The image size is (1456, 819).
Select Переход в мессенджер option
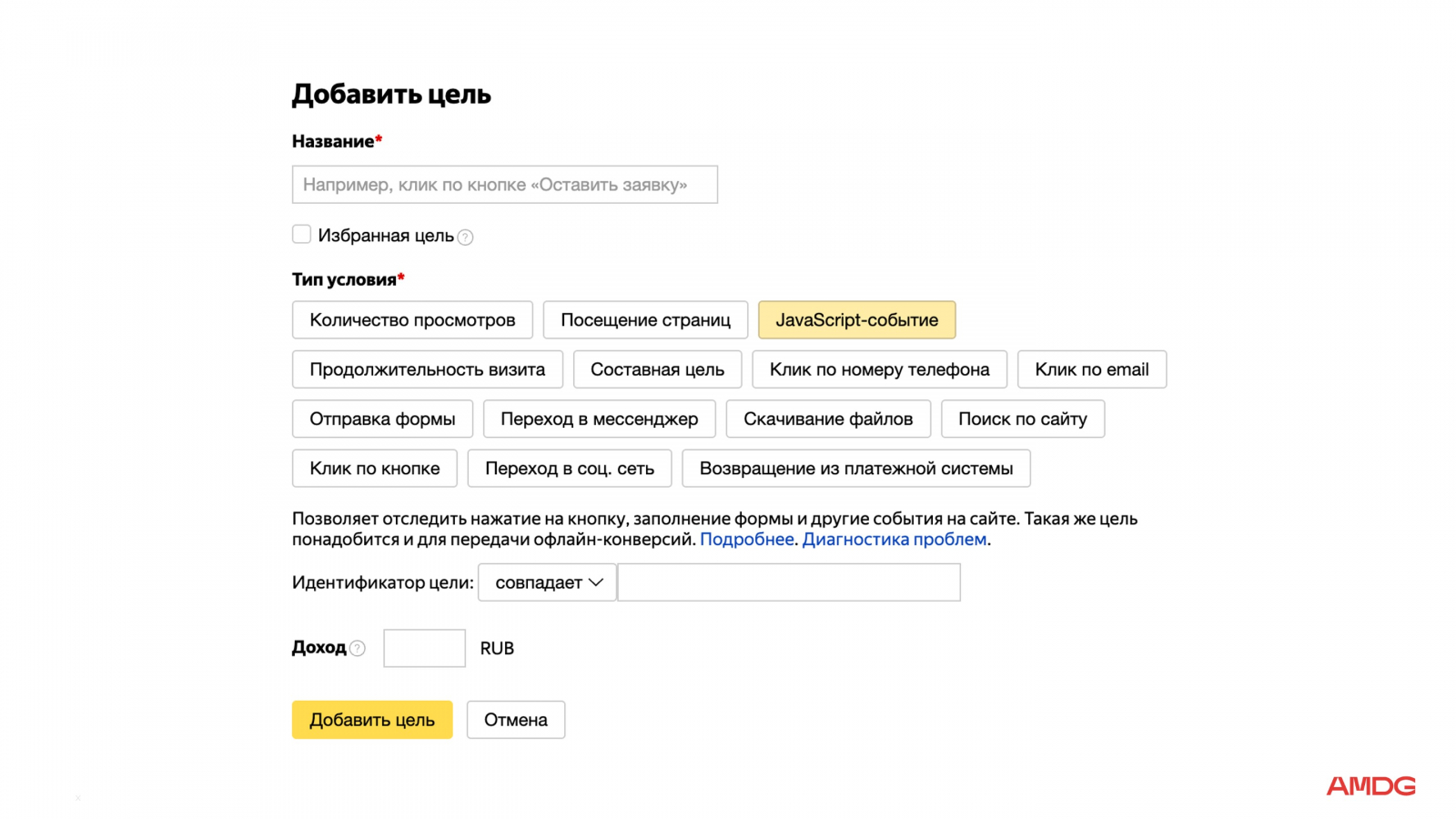[x=599, y=420]
